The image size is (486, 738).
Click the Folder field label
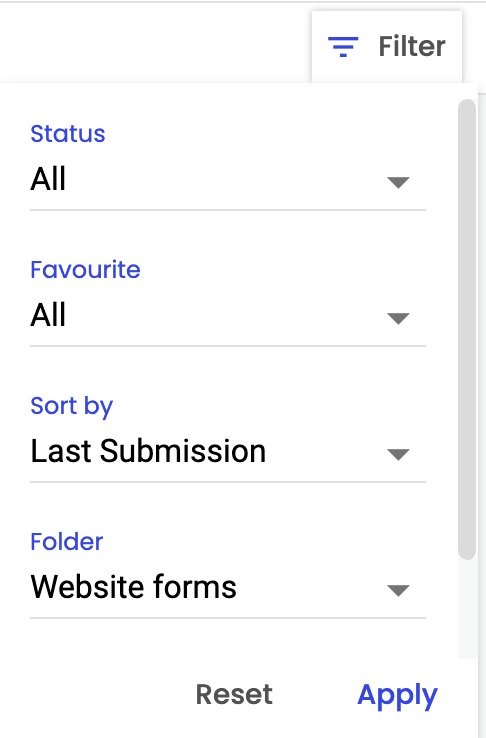tap(66, 542)
